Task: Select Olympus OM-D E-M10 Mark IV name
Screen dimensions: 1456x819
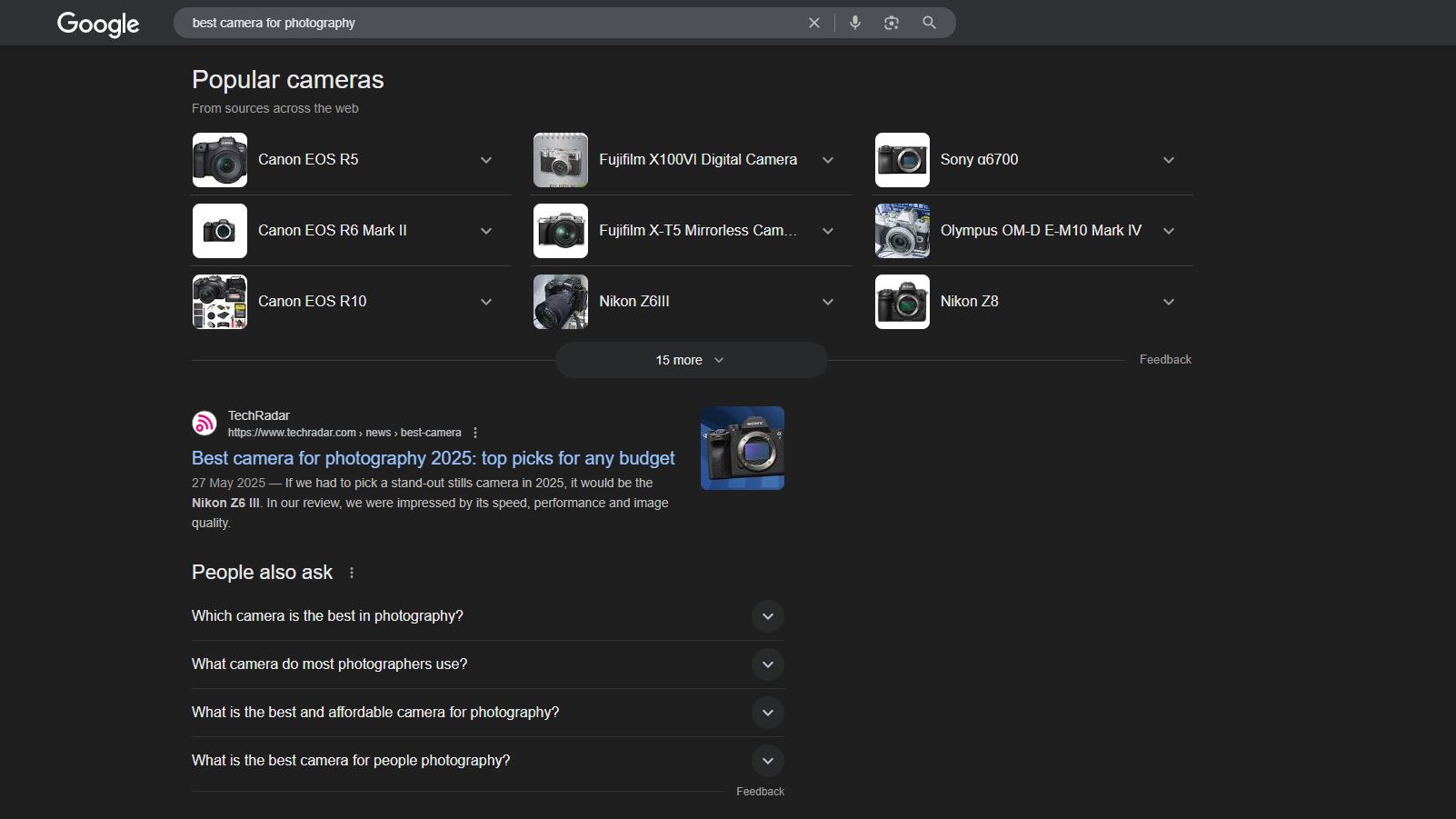Action: point(1042,231)
